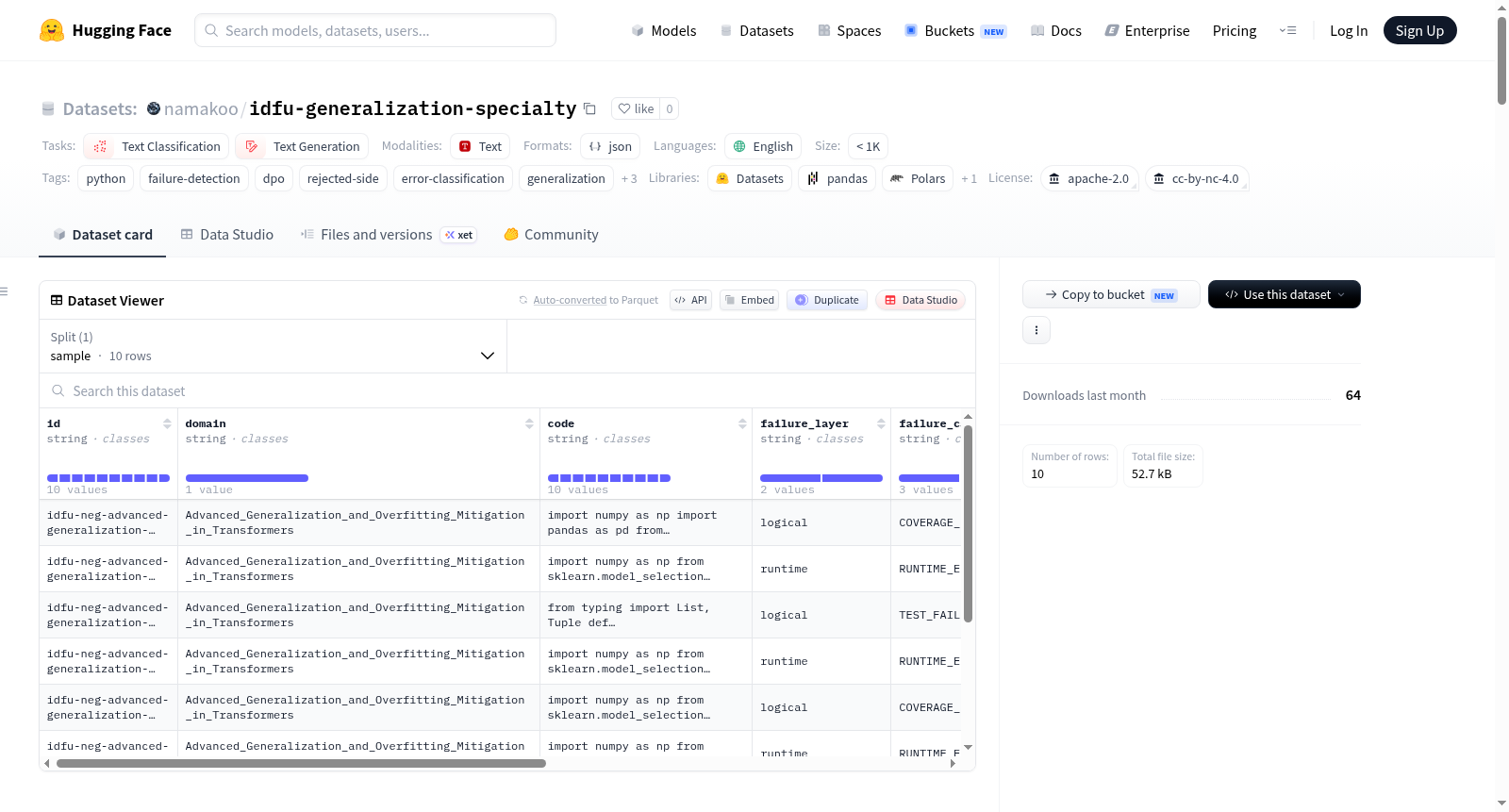Open the Files and versions tab
Viewport: 1509px width, 812px height.
(389, 235)
